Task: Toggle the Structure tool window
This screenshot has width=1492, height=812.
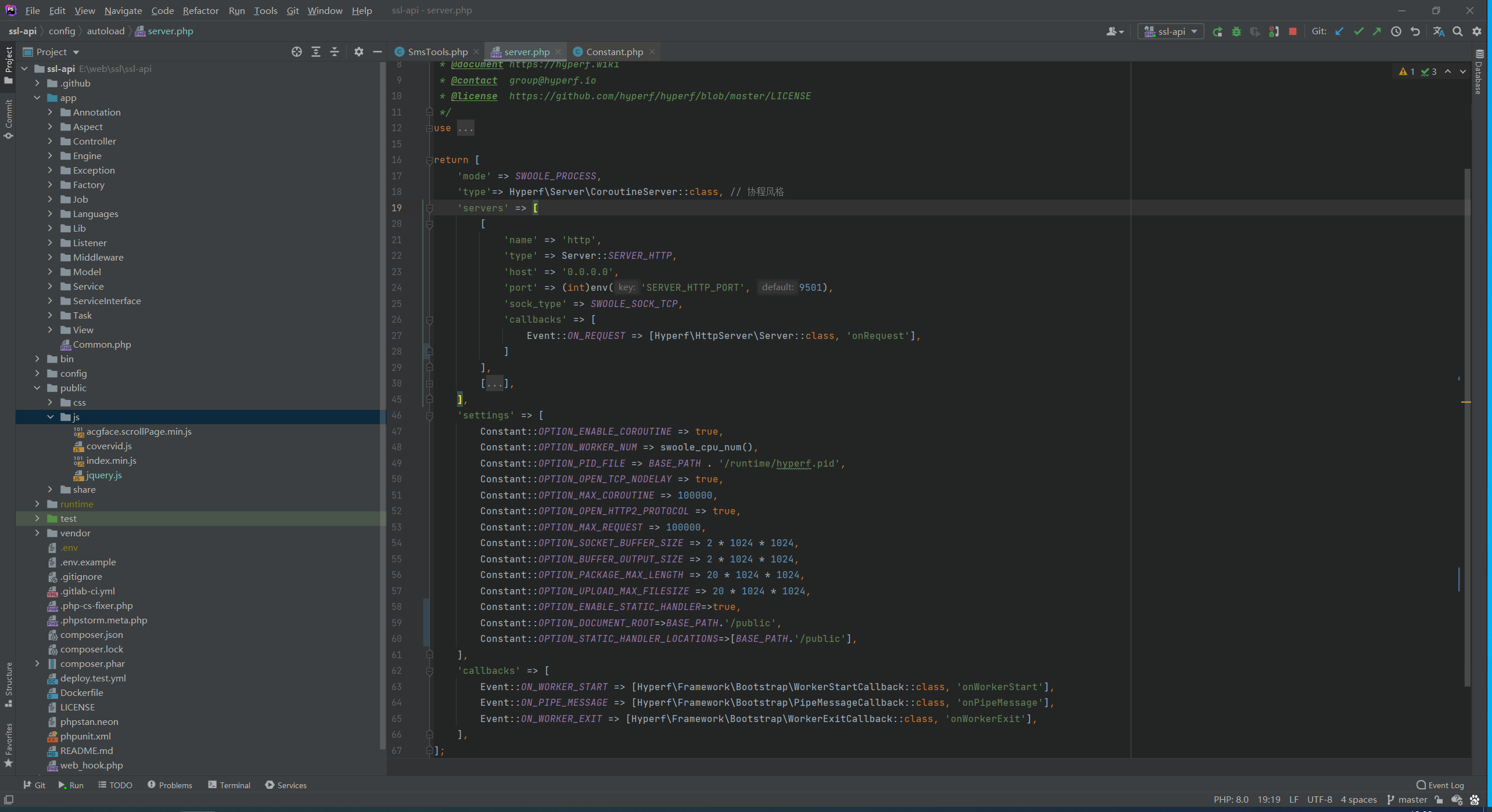Action: pos(8,684)
